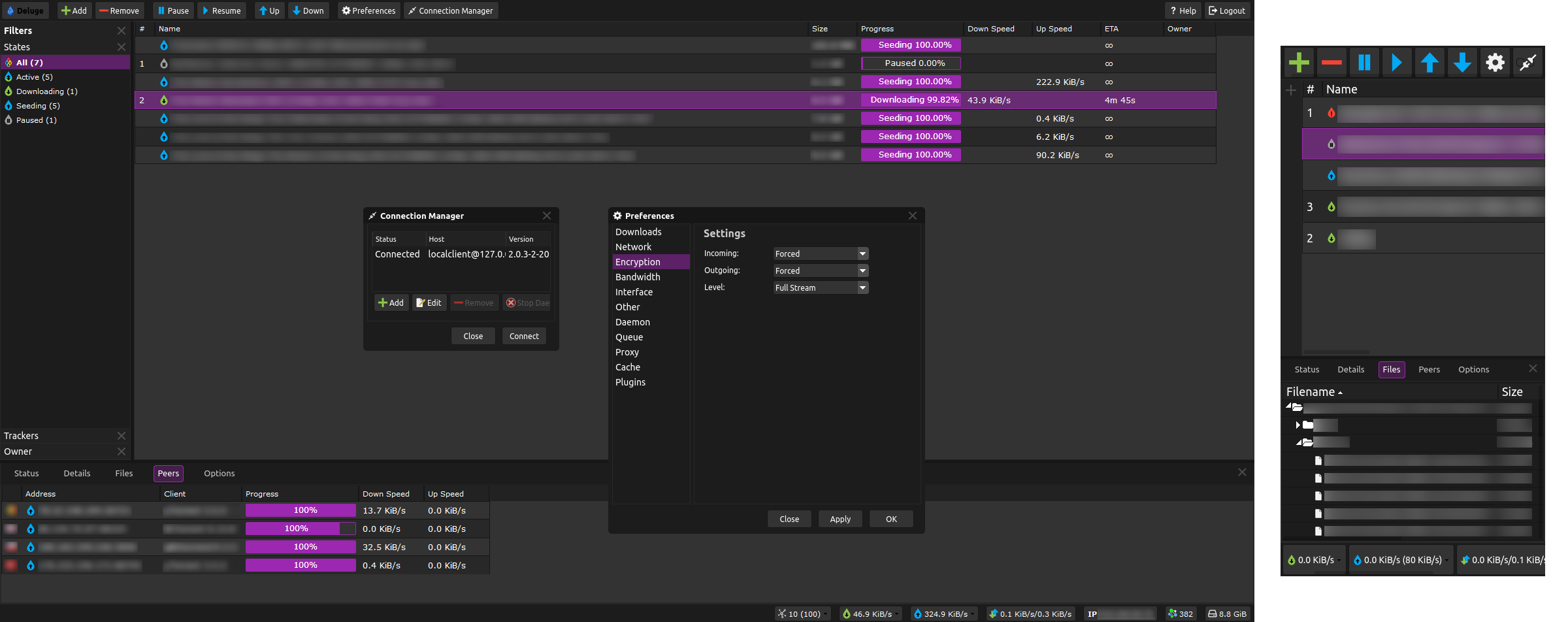Image resolution: width=1568 pixels, height=622 pixels.
Task: Click Connect in the Connection Manager dialog
Action: click(524, 336)
